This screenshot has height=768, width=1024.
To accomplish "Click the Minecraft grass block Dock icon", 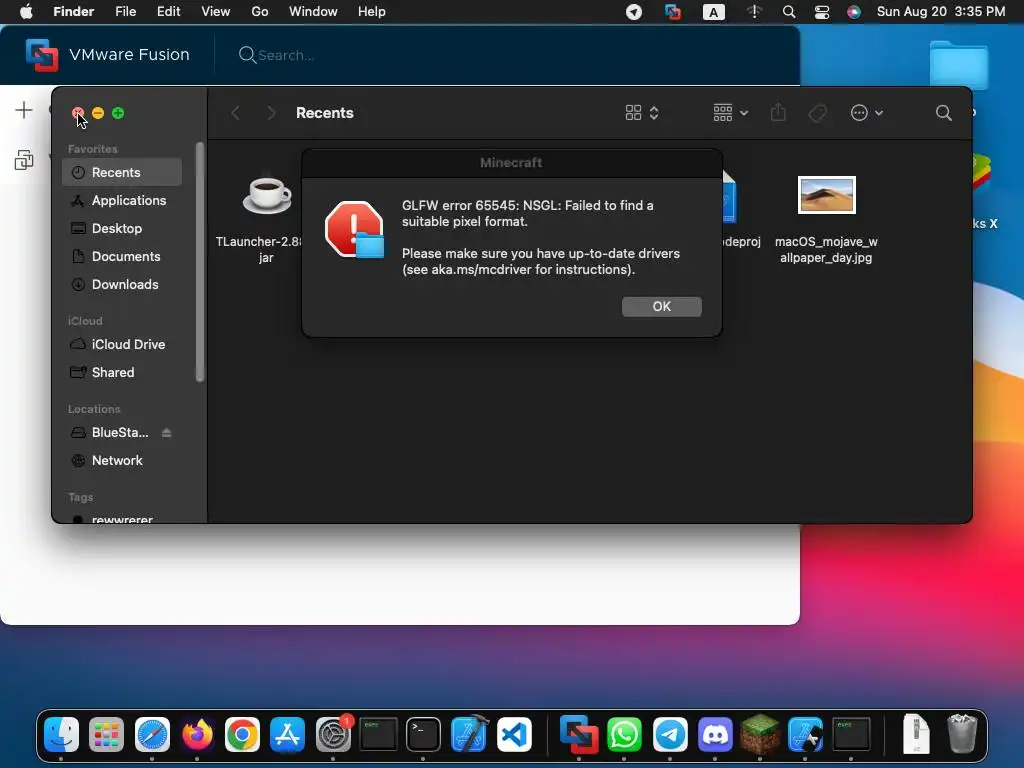I will click(x=760, y=734).
